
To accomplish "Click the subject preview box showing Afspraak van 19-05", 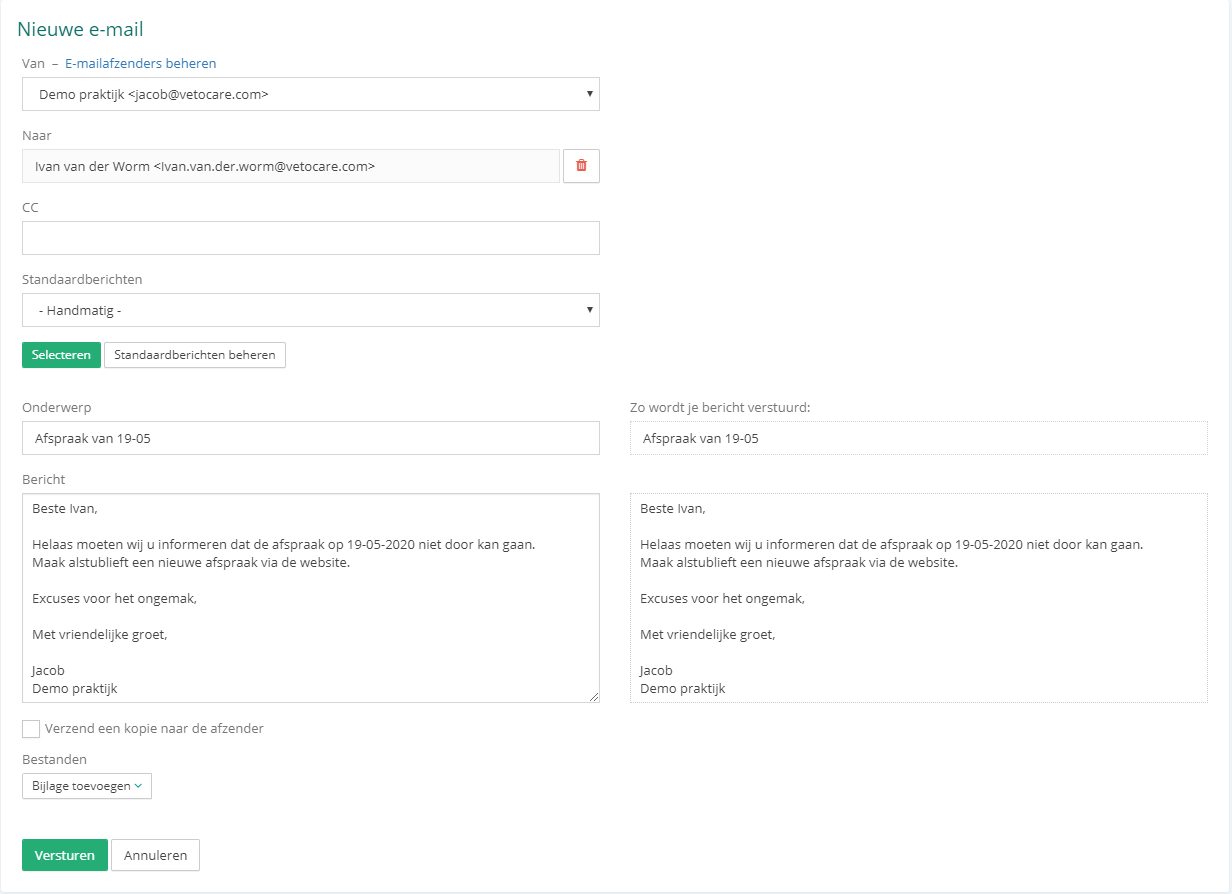I will (x=919, y=438).
